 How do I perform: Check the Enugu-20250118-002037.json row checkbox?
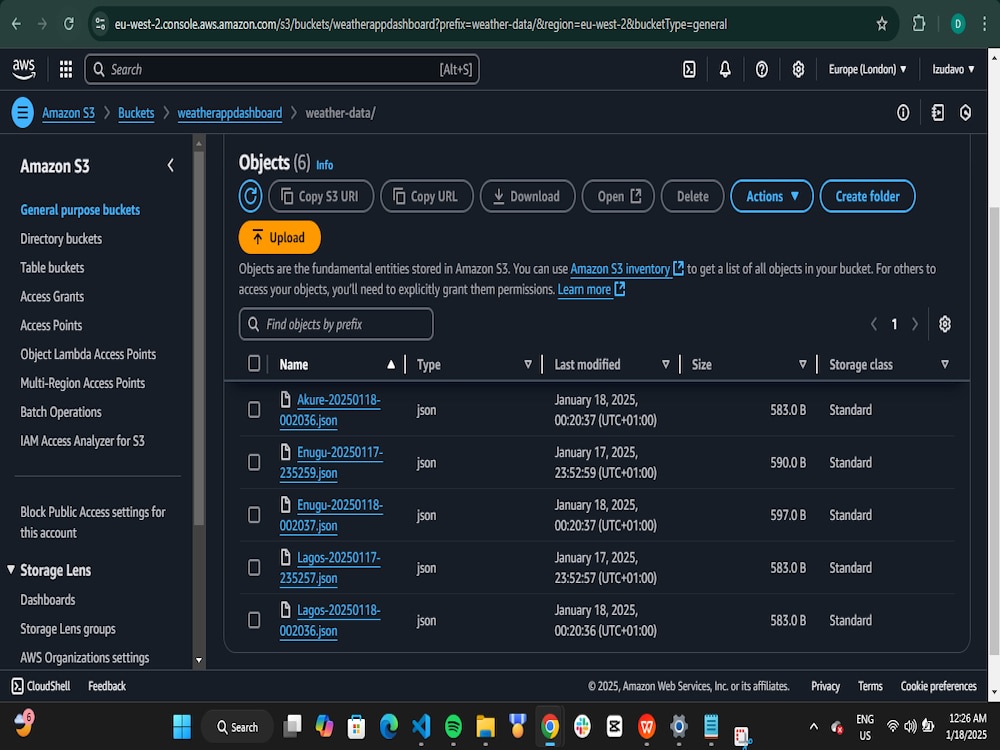point(254,515)
